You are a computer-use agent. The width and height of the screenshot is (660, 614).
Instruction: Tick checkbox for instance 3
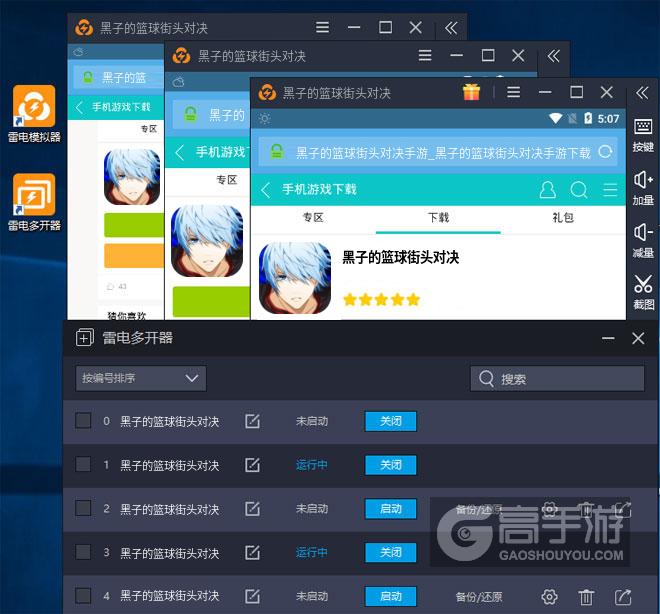coord(83,551)
